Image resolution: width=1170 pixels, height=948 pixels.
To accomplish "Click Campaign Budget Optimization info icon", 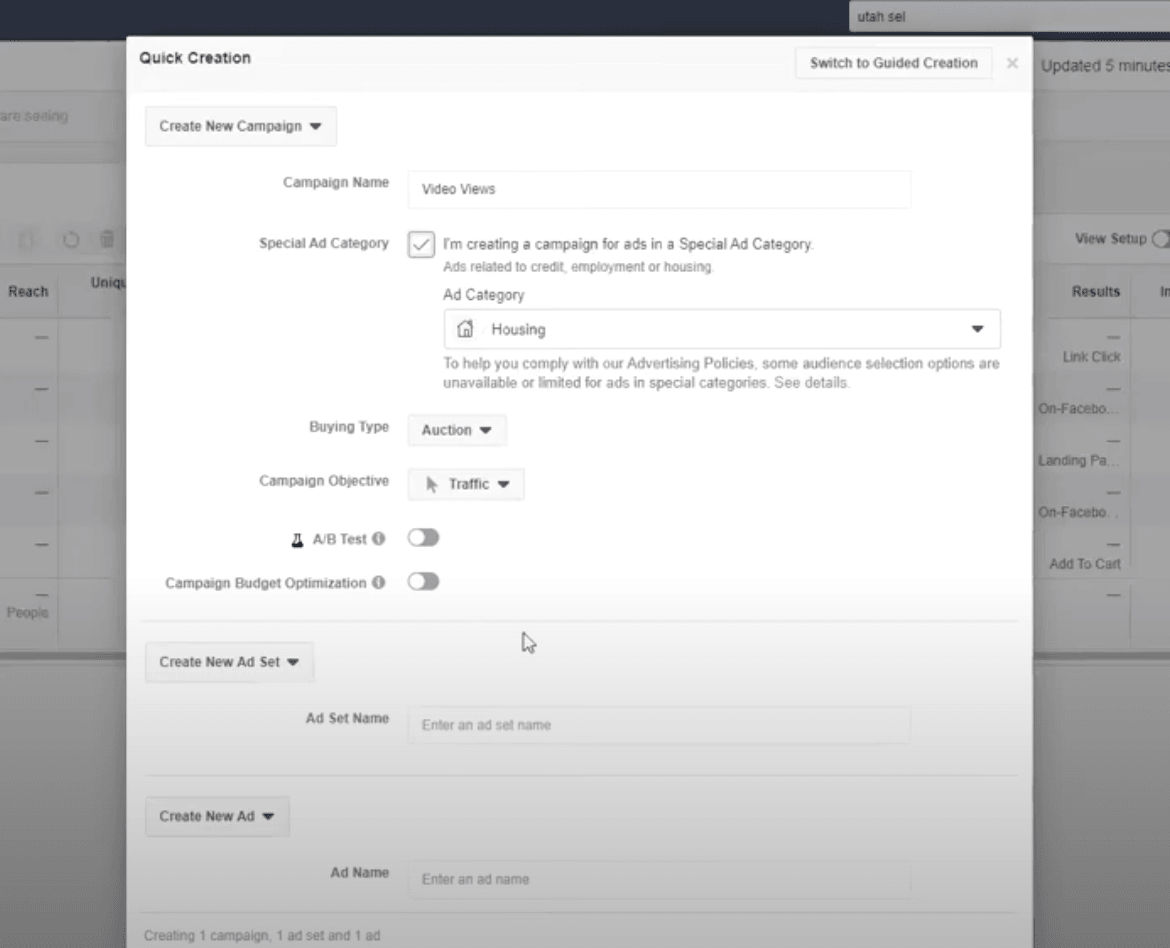I will (x=378, y=582).
